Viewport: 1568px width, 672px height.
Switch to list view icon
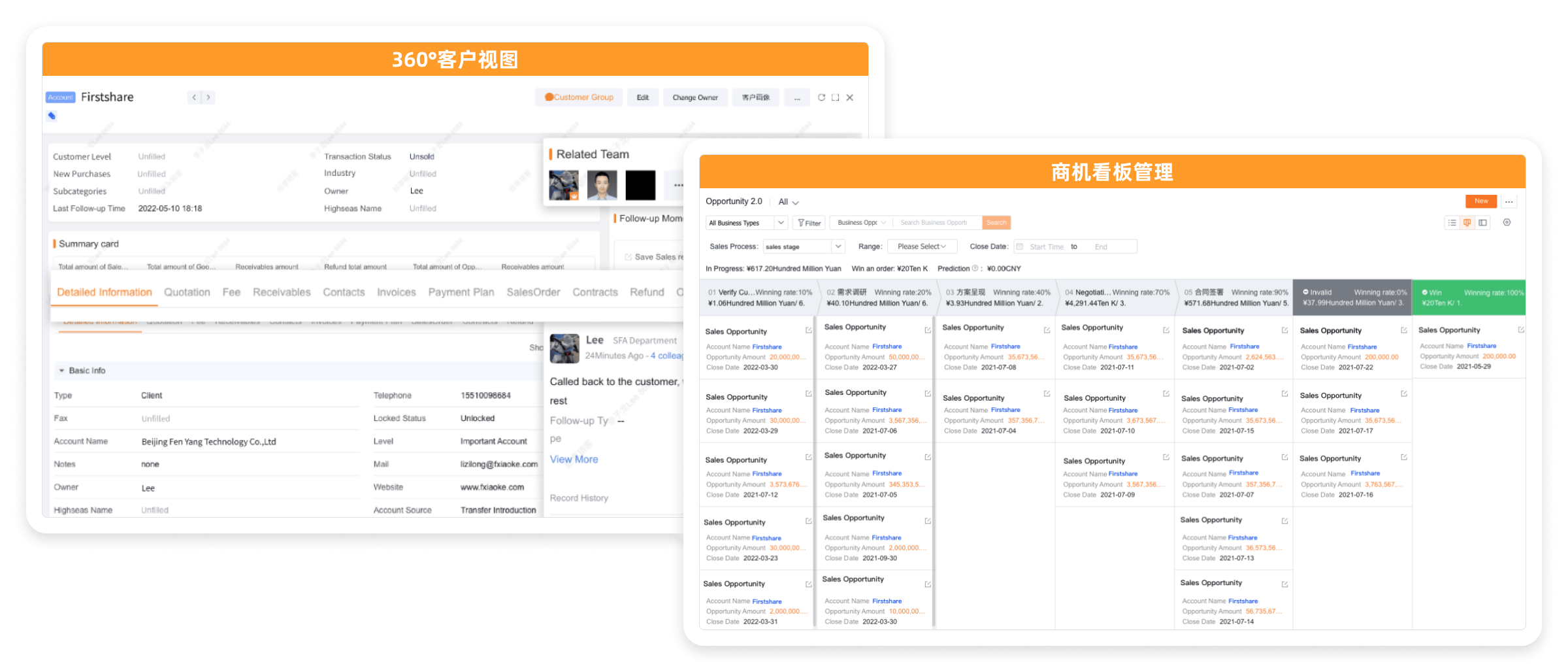pyautogui.click(x=1452, y=223)
